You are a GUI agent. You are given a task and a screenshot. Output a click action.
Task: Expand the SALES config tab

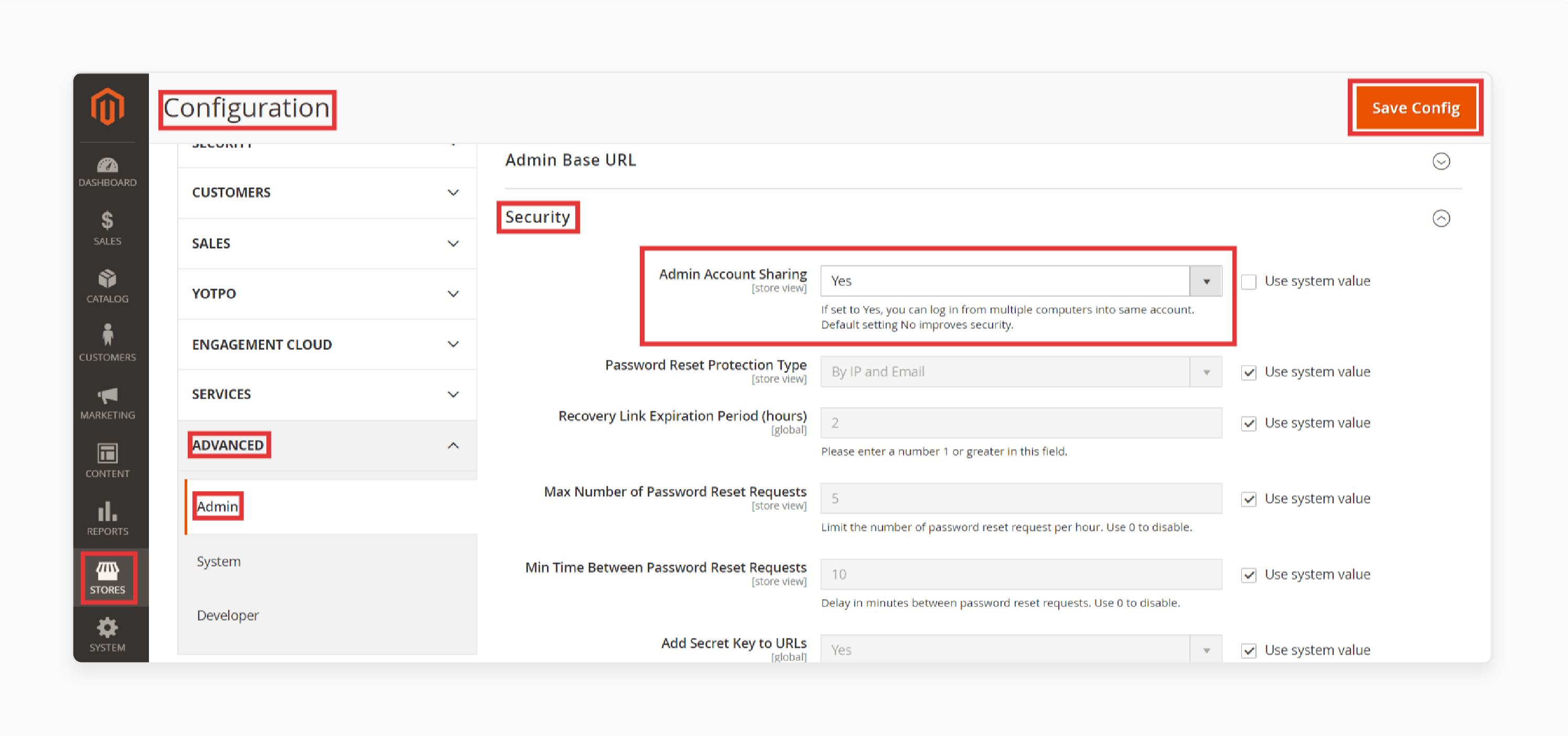[x=327, y=243]
